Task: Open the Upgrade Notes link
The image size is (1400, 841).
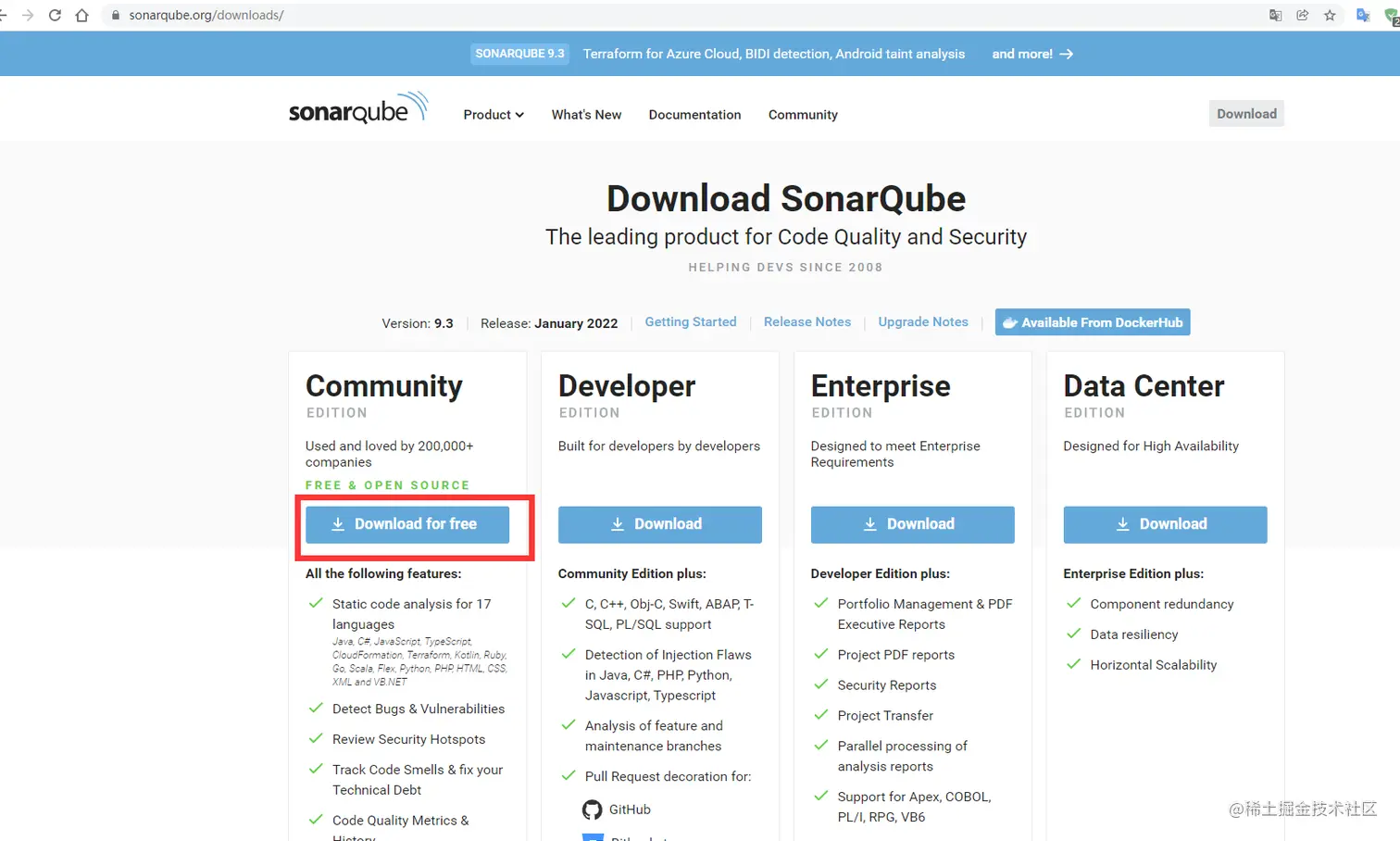Action: point(923,321)
